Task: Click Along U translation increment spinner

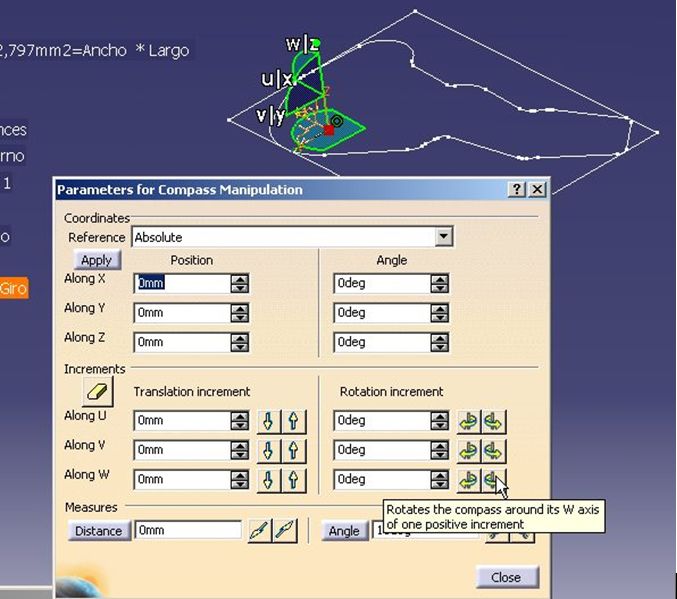Action: pos(239,421)
